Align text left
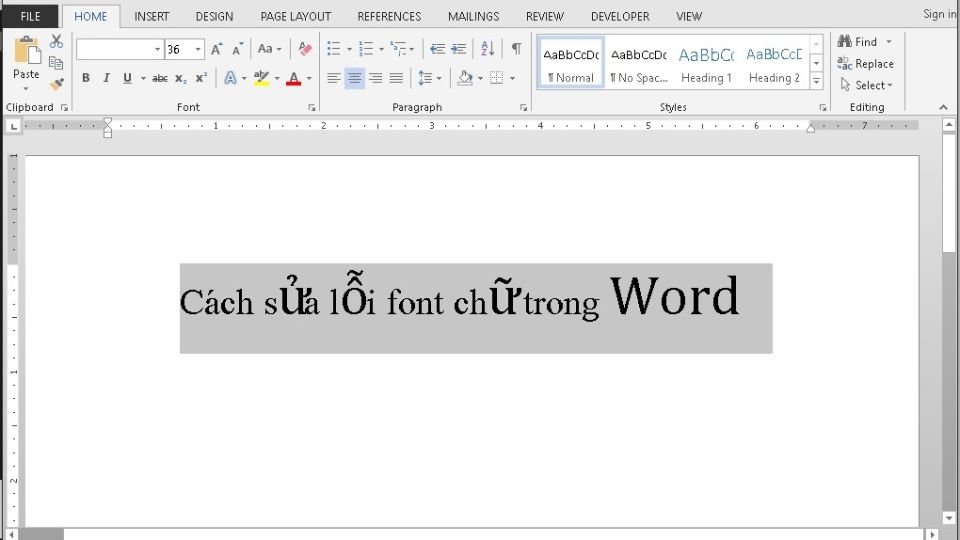The image size is (960, 540). point(334,78)
